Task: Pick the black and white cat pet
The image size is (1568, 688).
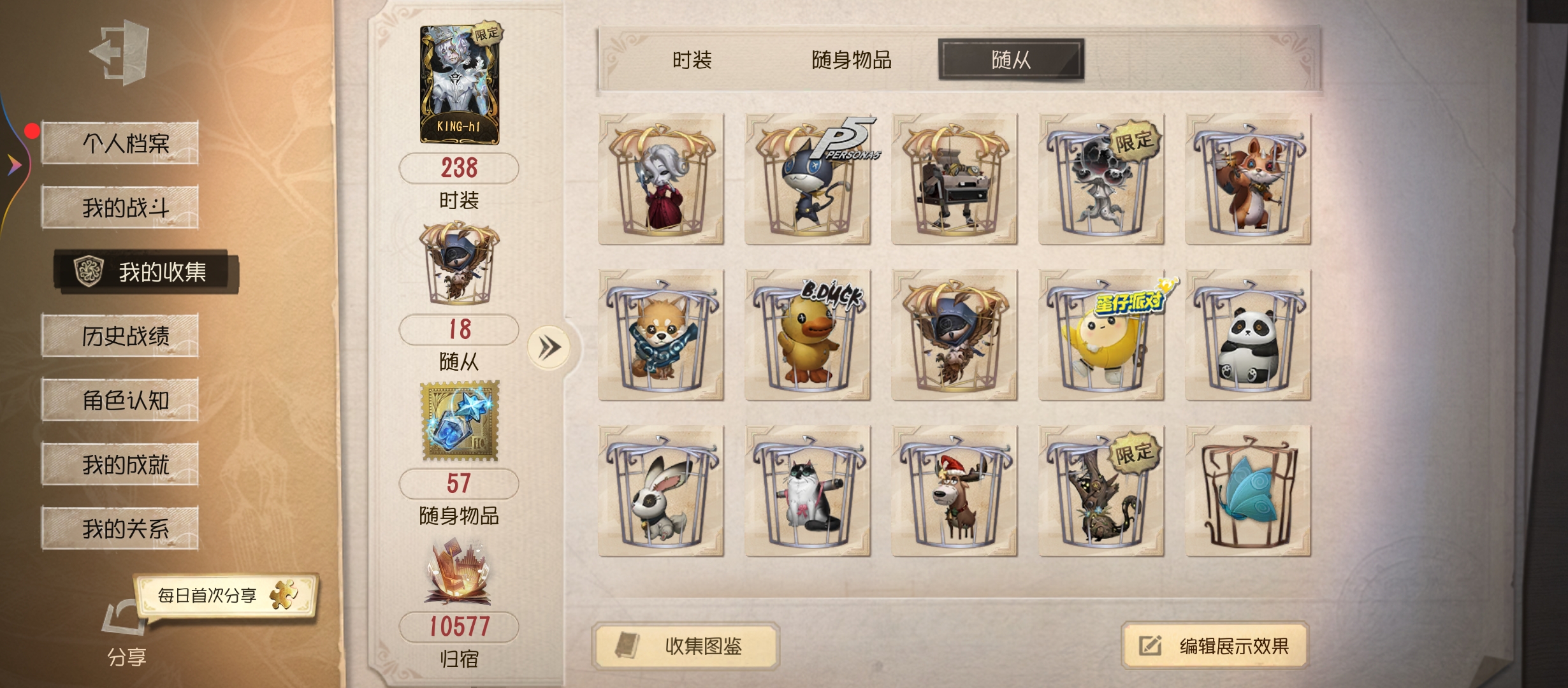Action: [x=808, y=491]
